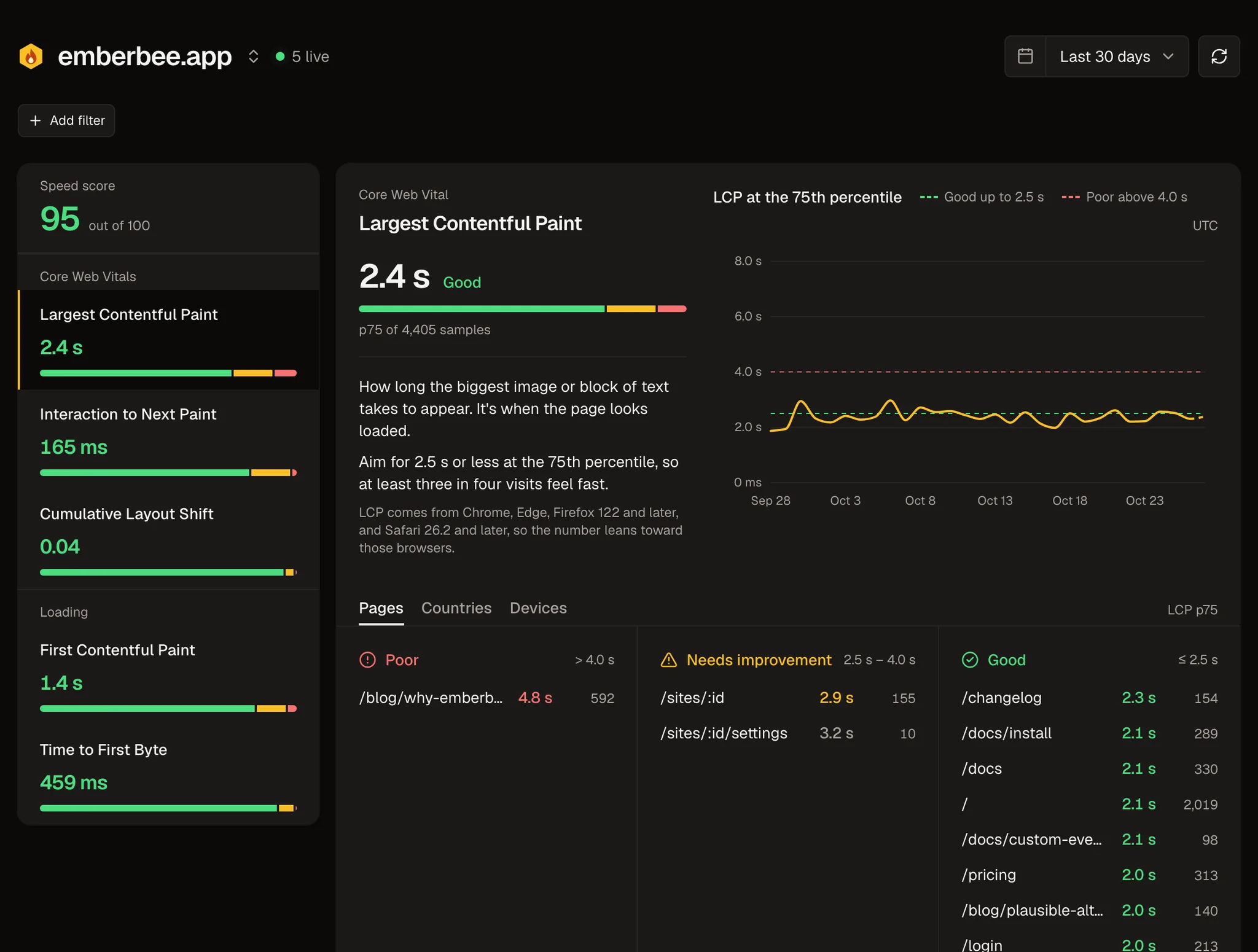Switch to the Pages tab
This screenshot has width=1258, height=952.
pos(381,608)
